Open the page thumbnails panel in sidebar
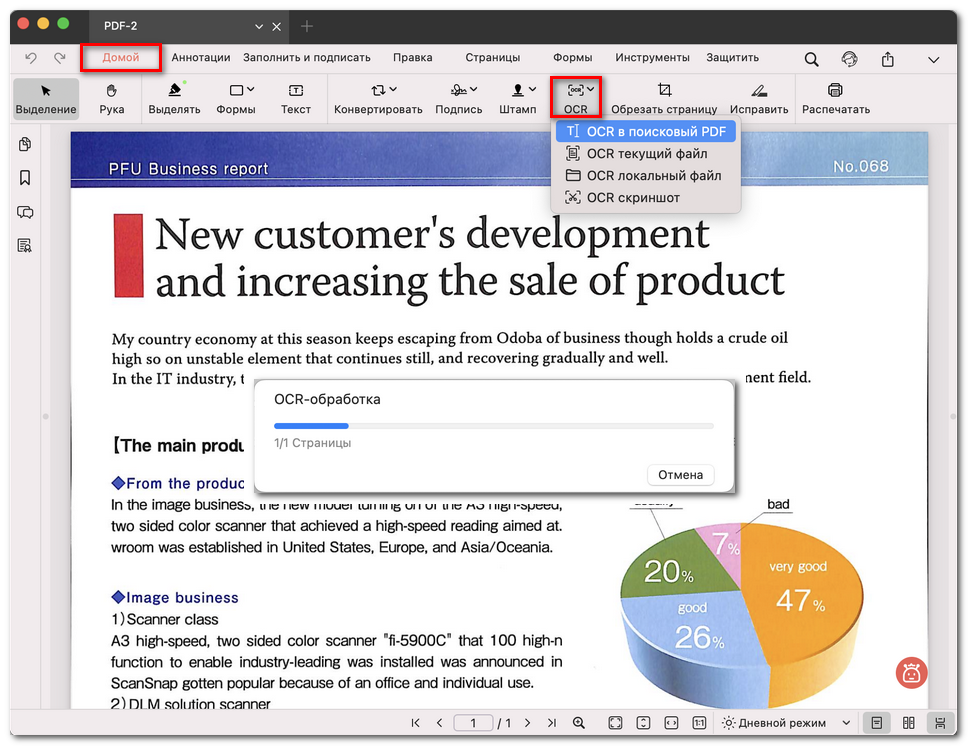968x746 pixels. [x=24, y=145]
